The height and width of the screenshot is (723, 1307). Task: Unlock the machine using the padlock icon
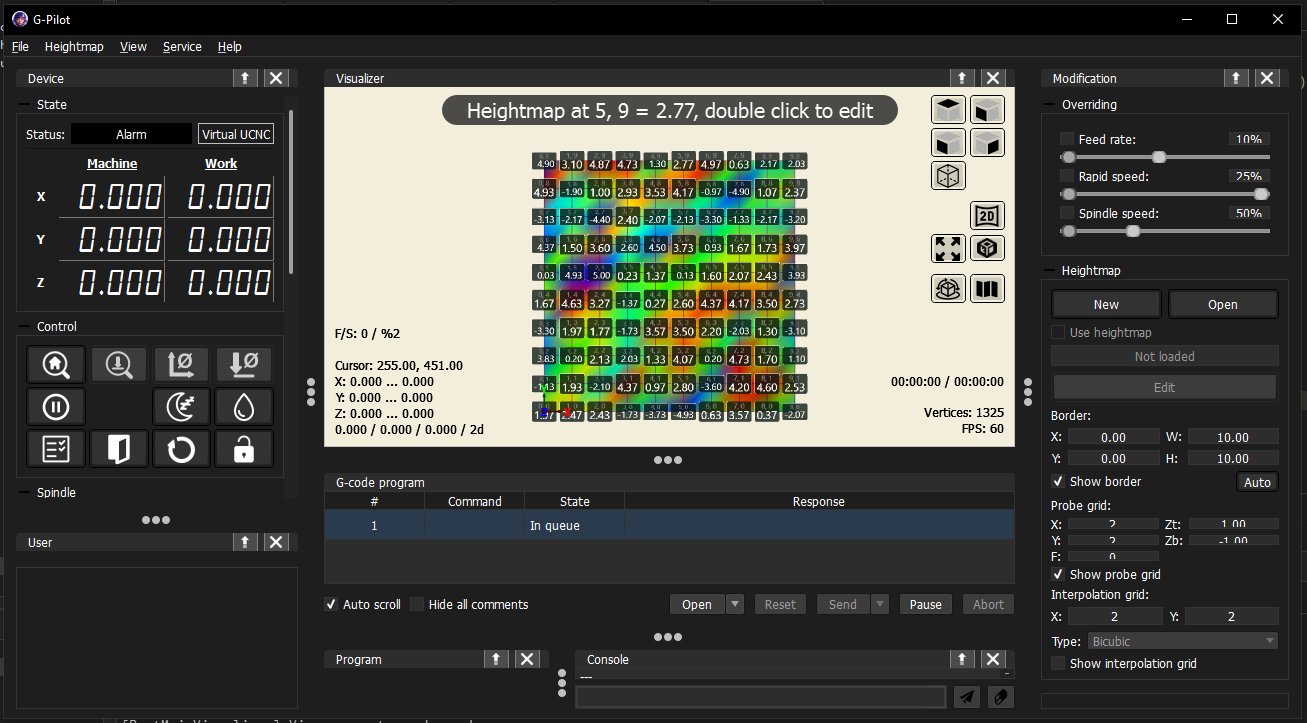pyautogui.click(x=244, y=448)
